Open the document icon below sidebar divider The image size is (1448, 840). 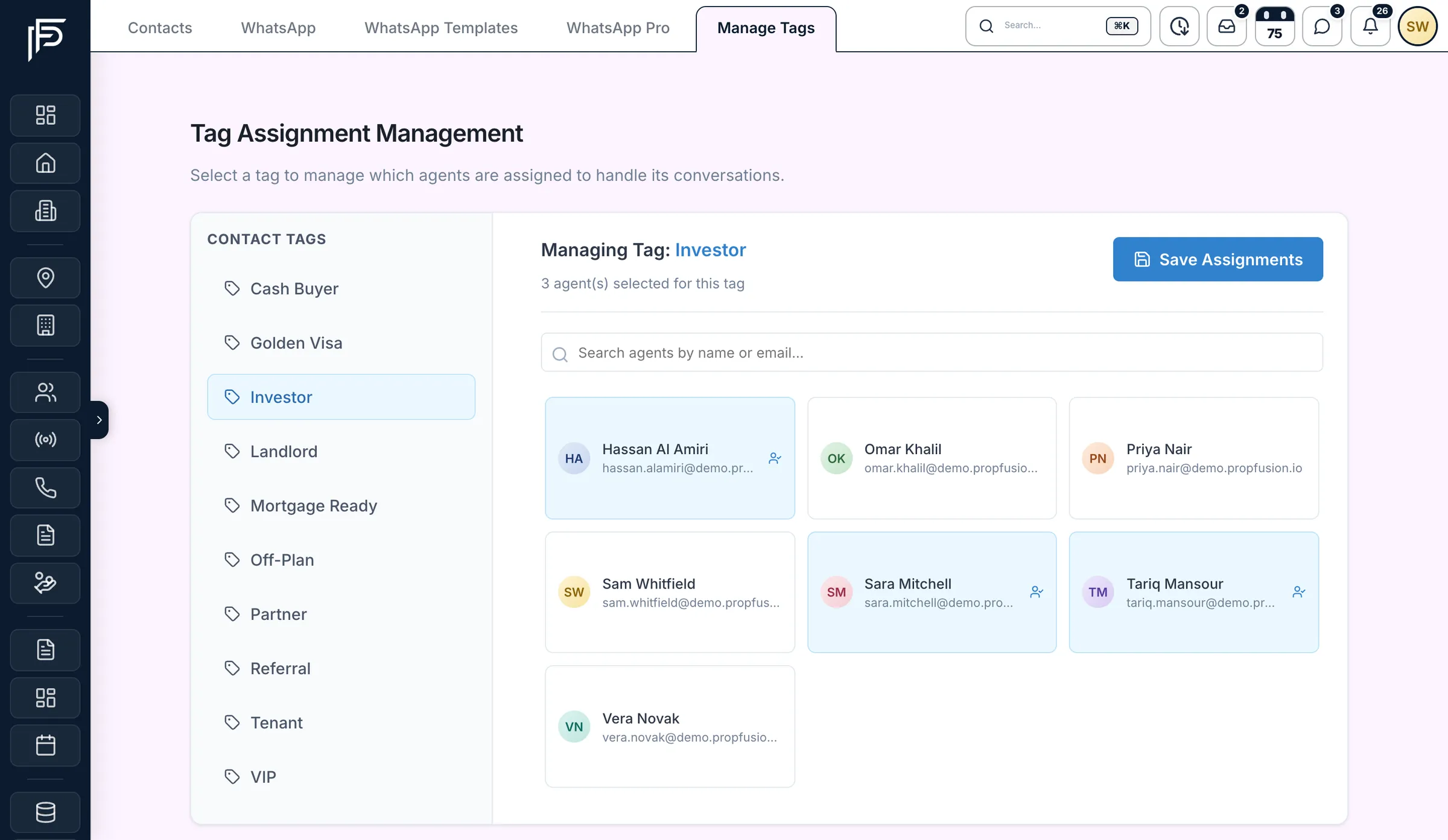point(45,650)
